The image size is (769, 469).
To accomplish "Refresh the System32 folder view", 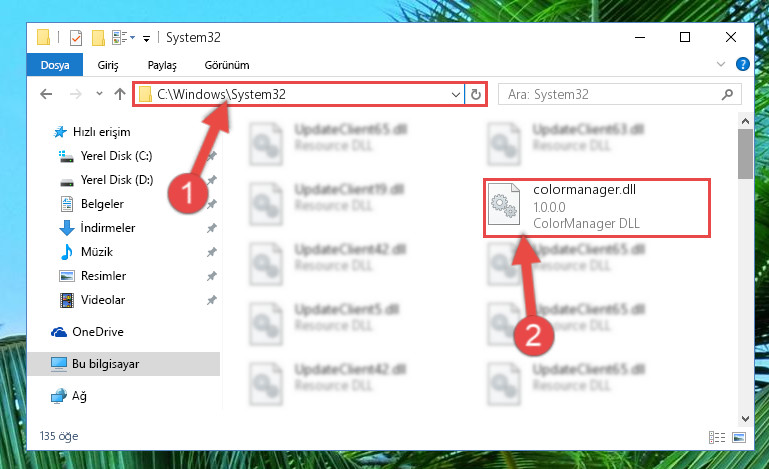I will [x=476, y=94].
